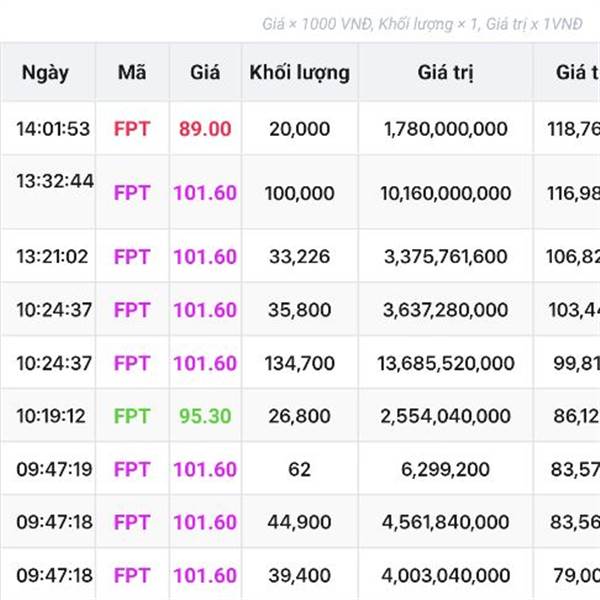This screenshot has width=600, height=600.
Task: Select the 44,900 volume cell
Action: point(300,522)
